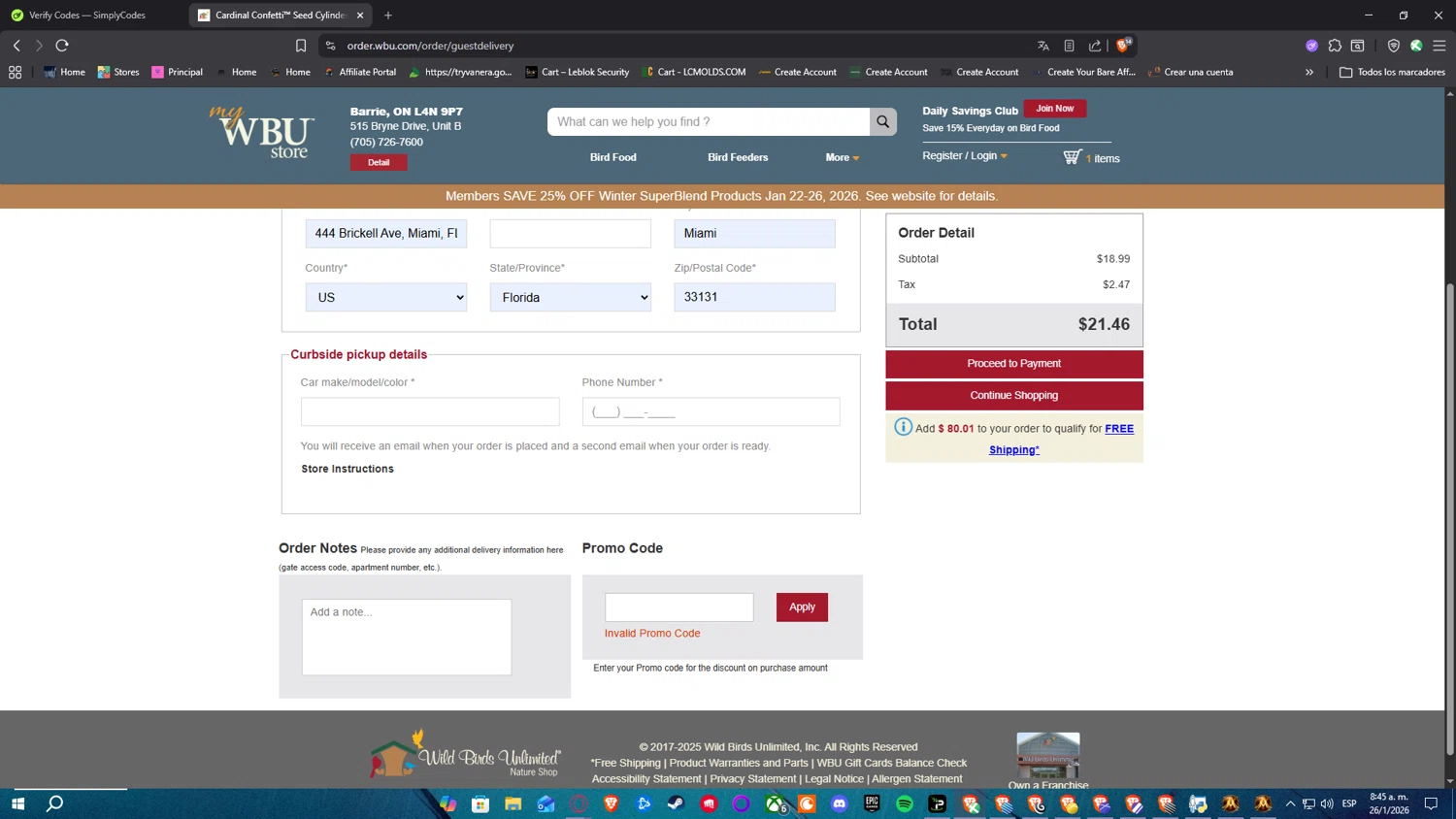Apply the promo code
The width and height of the screenshot is (1456, 819).
802,607
